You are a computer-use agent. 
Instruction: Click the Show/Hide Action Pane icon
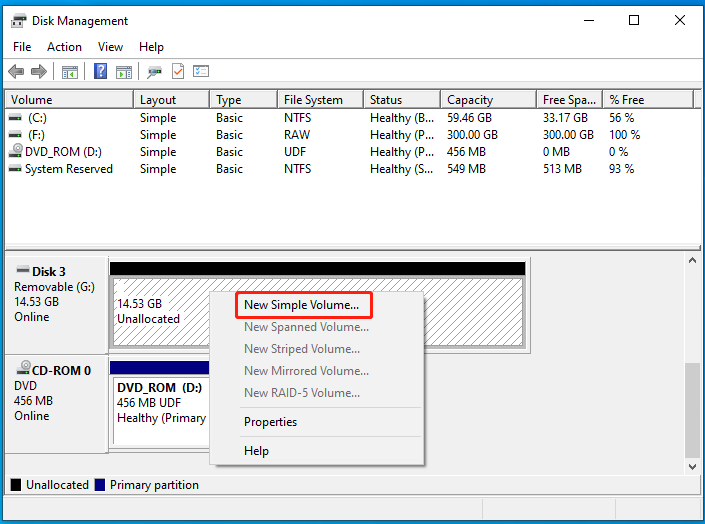124,72
